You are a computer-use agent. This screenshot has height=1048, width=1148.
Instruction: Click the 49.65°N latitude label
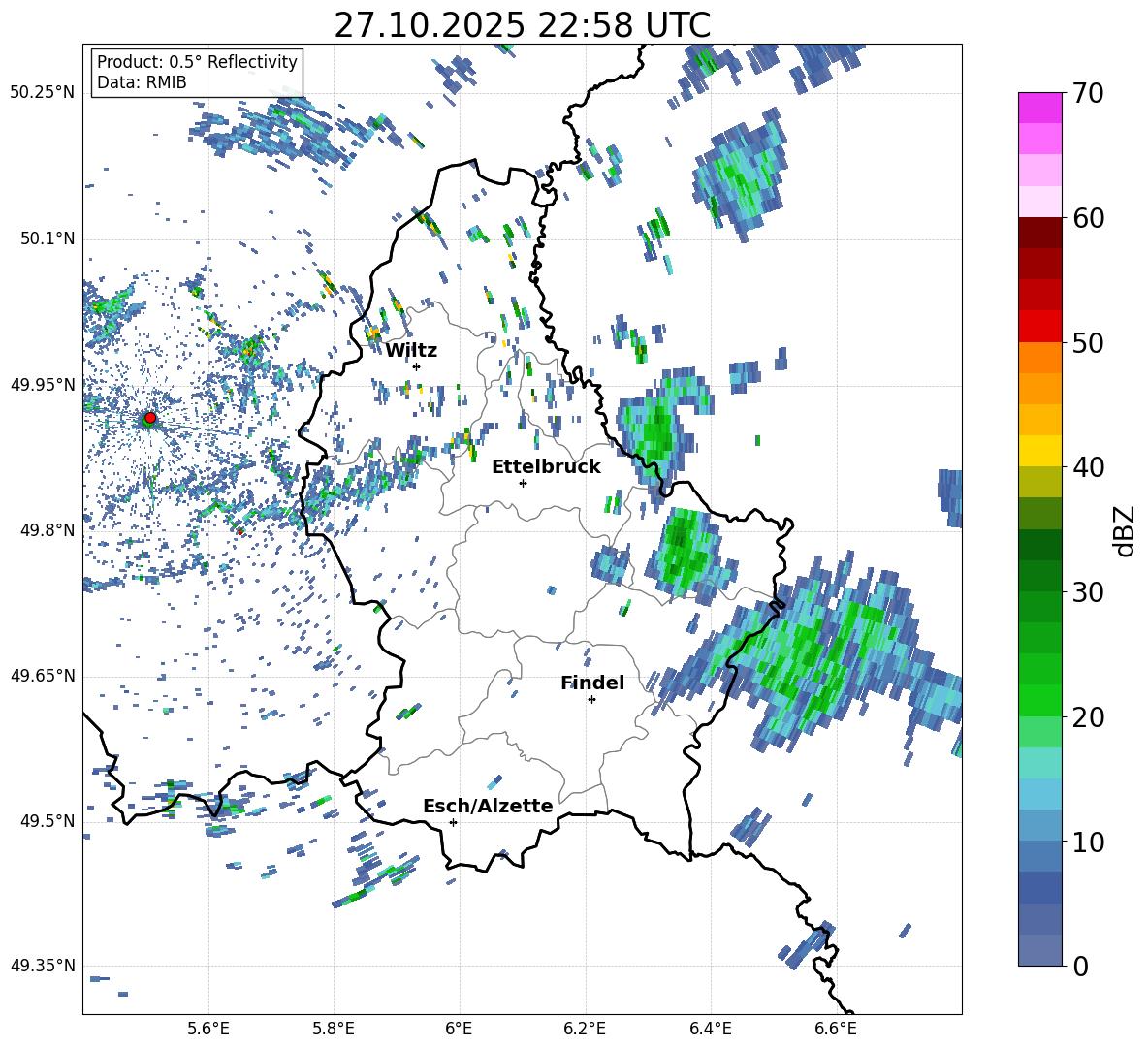pyautogui.click(x=43, y=676)
